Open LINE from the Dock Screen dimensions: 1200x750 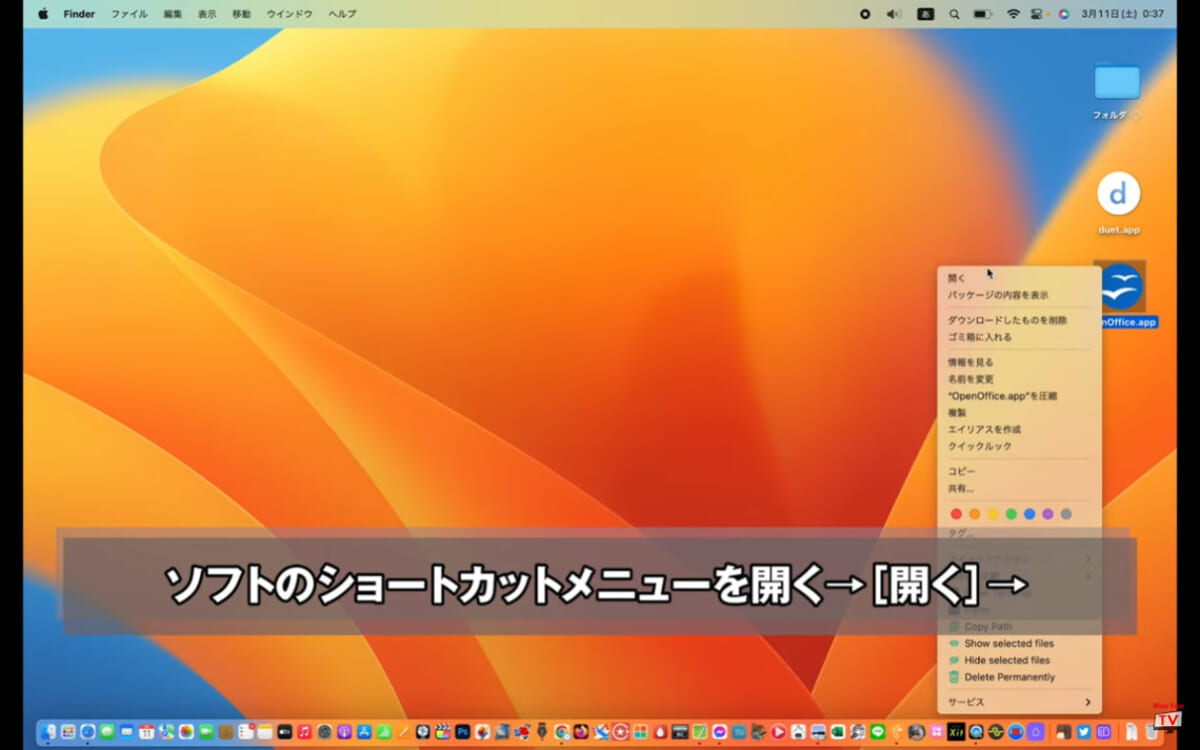tap(878, 732)
